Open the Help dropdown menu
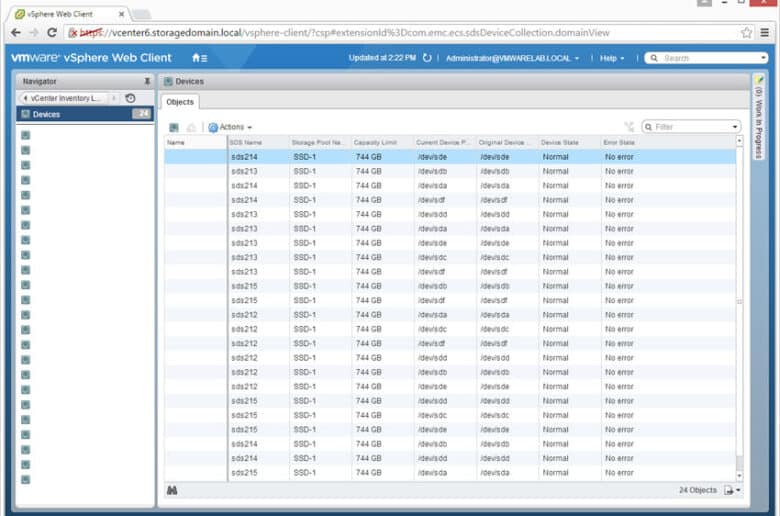The image size is (780, 516). [611, 58]
